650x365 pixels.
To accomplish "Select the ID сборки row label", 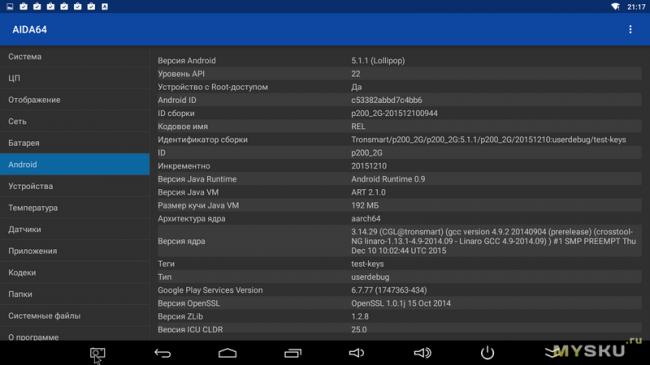I will click(176, 113).
